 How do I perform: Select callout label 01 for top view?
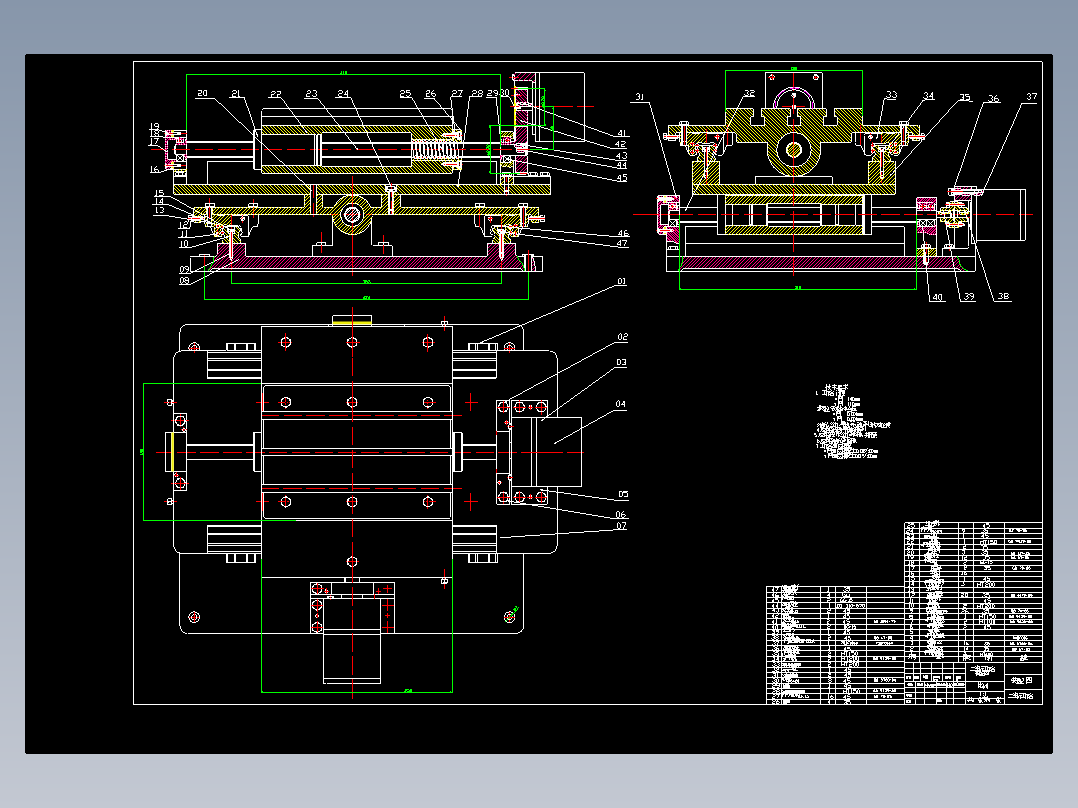point(622,281)
